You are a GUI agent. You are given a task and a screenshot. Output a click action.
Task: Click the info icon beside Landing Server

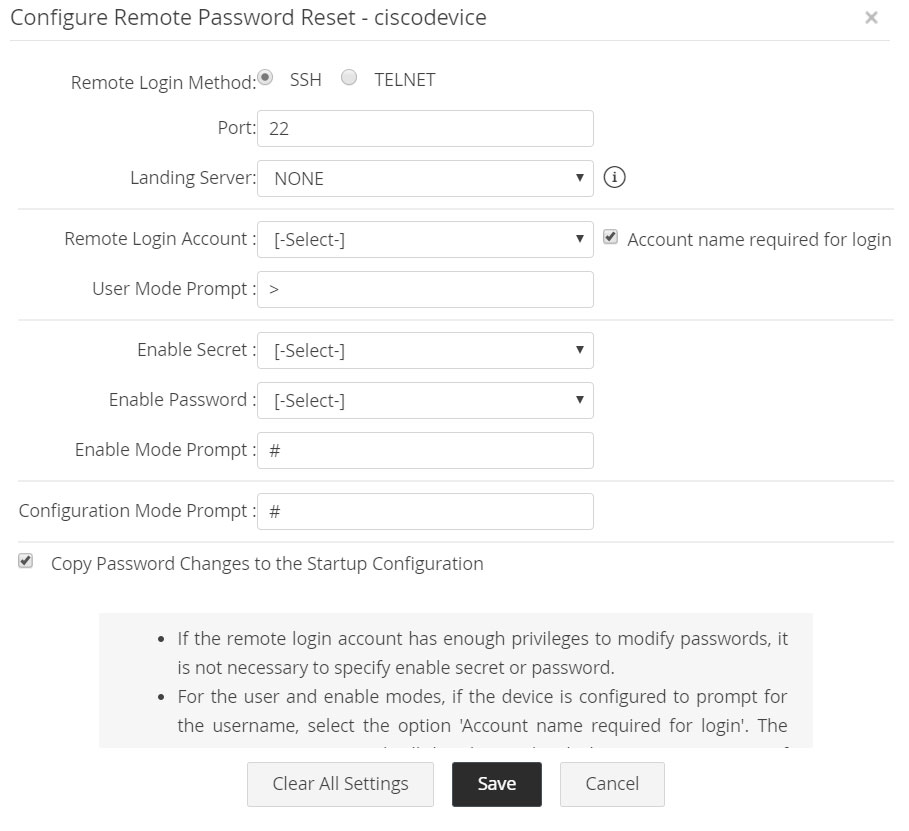click(x=616, y=177)
